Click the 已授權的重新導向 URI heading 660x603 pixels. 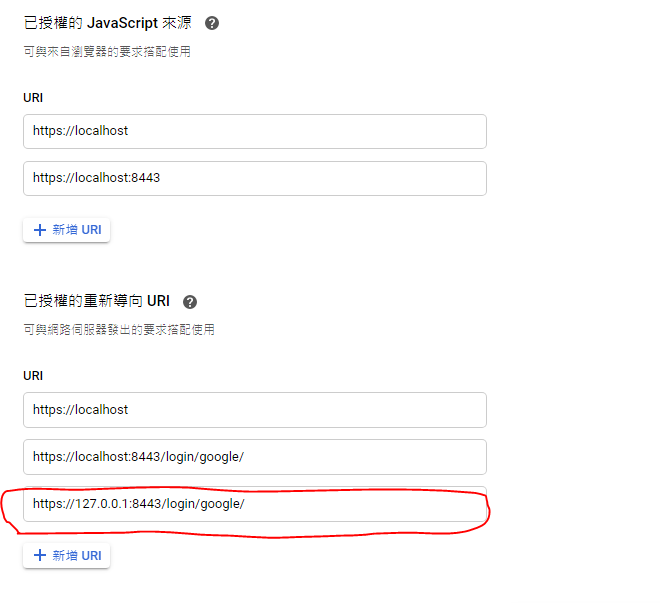(x=96, y=301)
